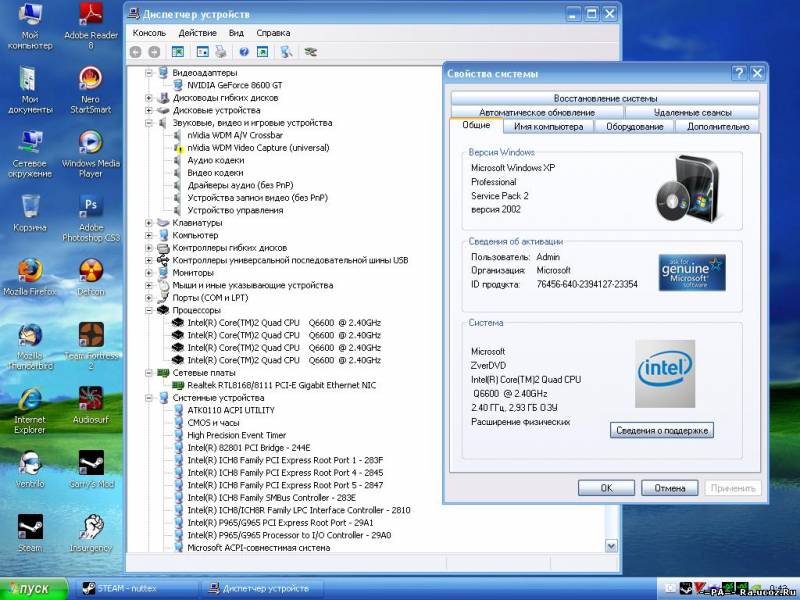Click the question-mark help button in Свойства системы

pos(739,73)
